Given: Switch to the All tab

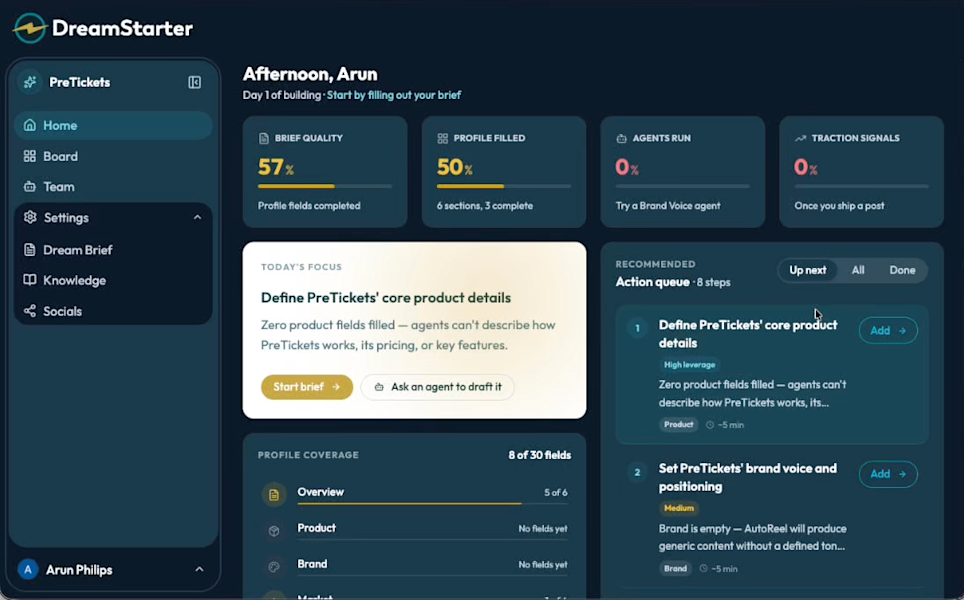Looking at the screenshot, I should click(858, 270).
